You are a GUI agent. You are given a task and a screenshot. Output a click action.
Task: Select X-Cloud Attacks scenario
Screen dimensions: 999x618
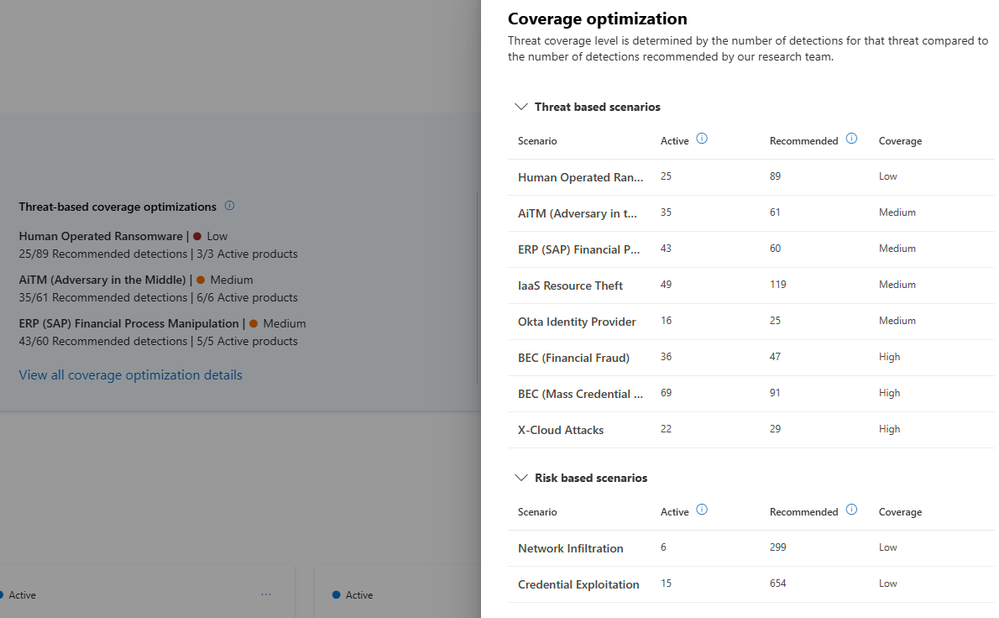click(560, 430)
